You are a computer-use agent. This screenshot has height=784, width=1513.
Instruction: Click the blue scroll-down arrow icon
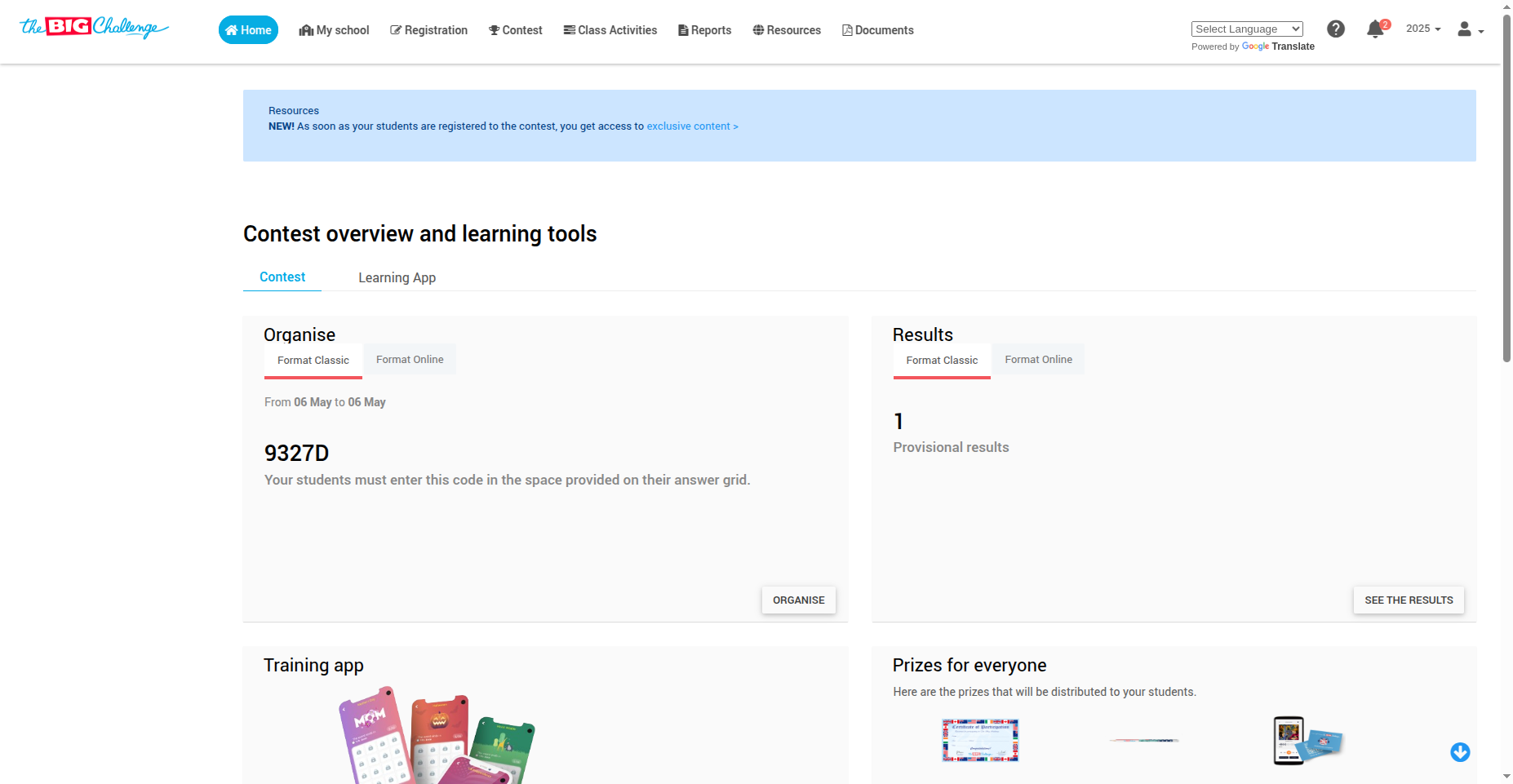point(1460,752)
